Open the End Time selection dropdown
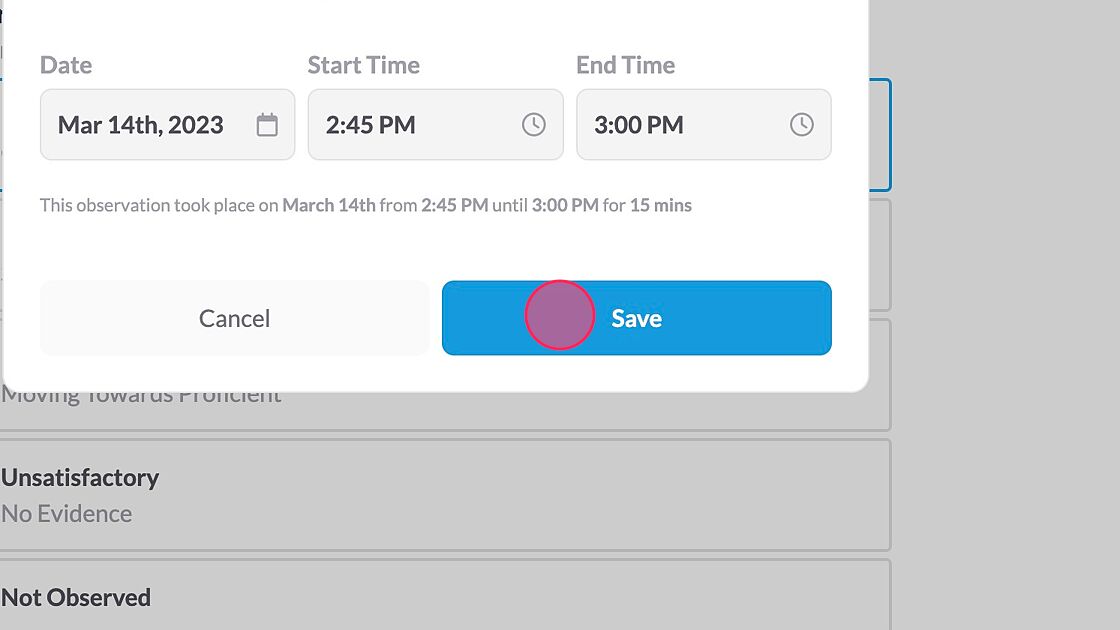Screen dimensions: 1120x630 click(x=704, y=124)
